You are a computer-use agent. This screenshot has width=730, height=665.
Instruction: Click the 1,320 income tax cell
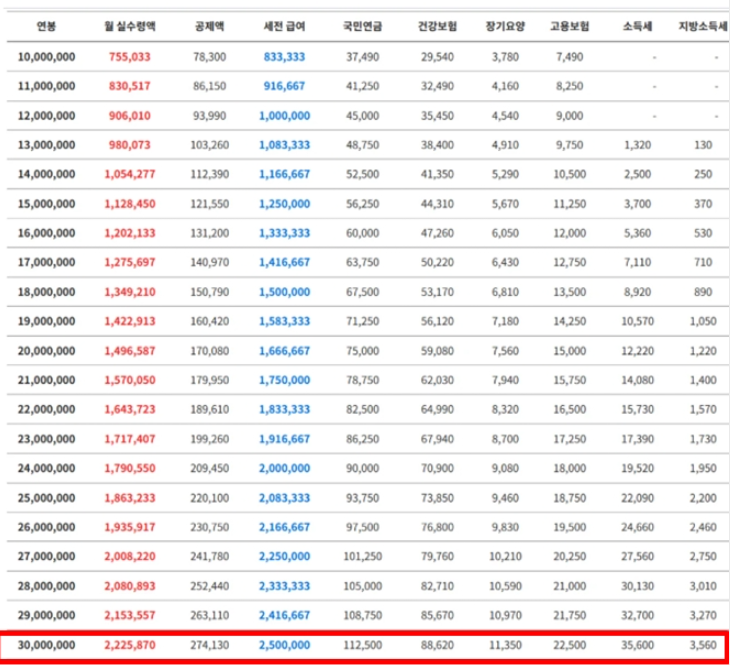pos(637,145)
